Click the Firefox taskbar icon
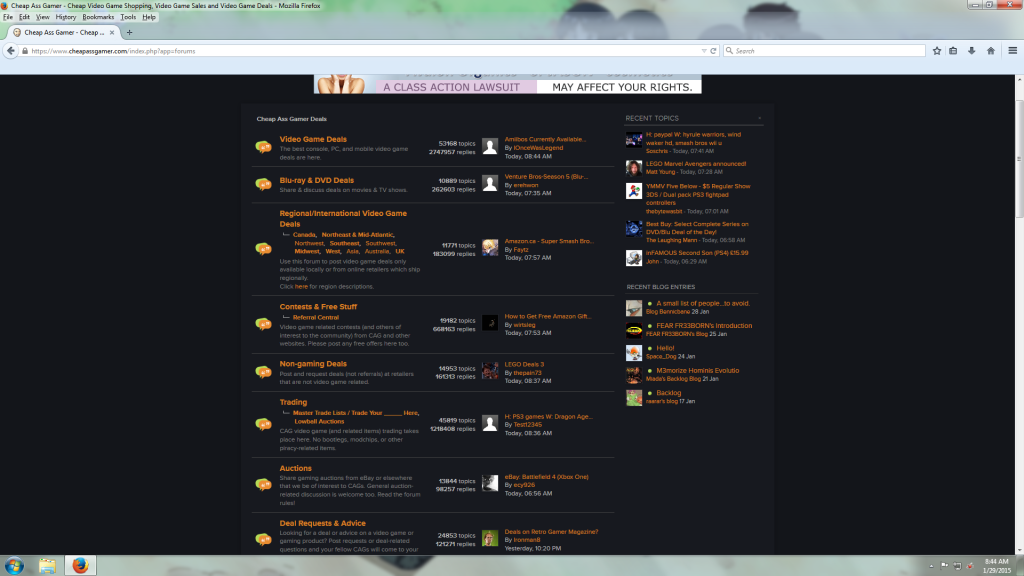This screenshot has width=1024, height=576. (x=80, y=566)
